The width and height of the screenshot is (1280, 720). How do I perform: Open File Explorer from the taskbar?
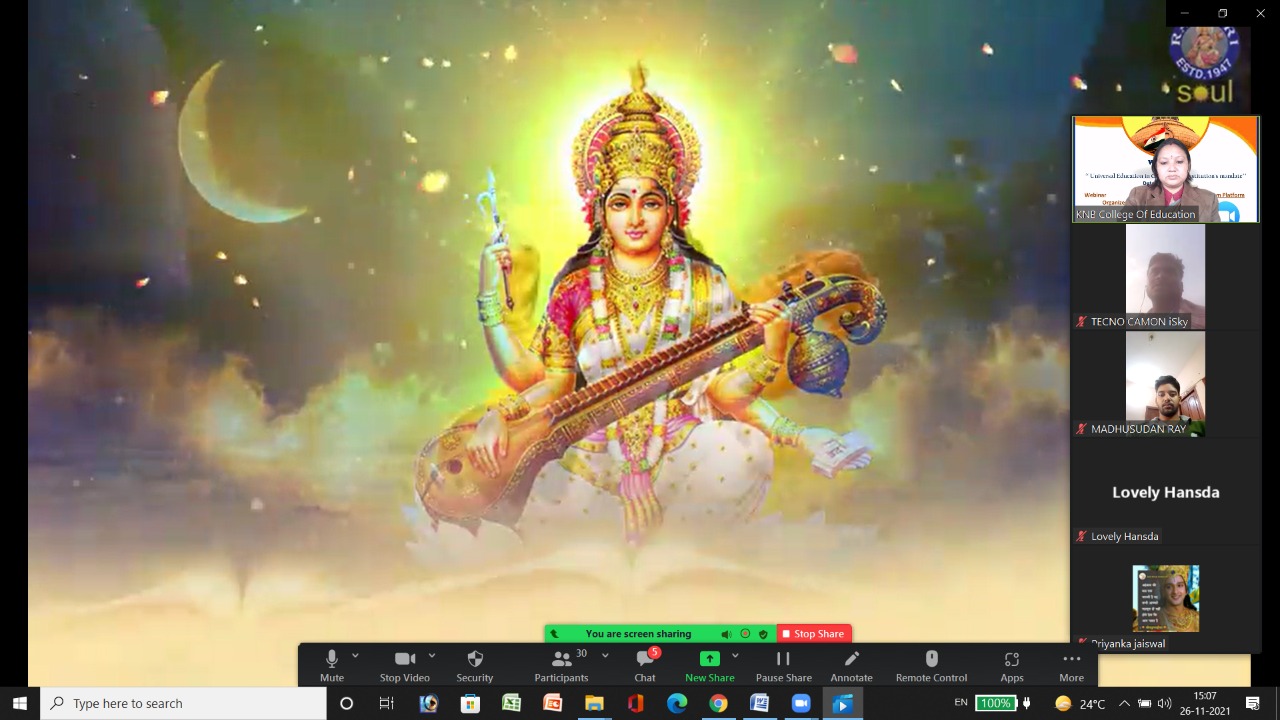594,704
